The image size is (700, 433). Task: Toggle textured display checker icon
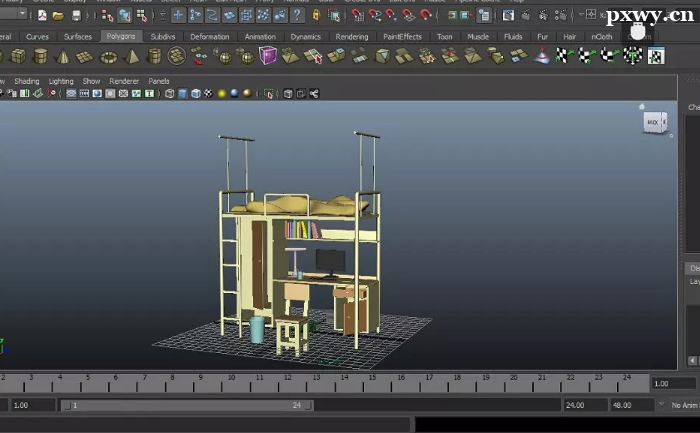pyautogui.click(x=208, y=93)
